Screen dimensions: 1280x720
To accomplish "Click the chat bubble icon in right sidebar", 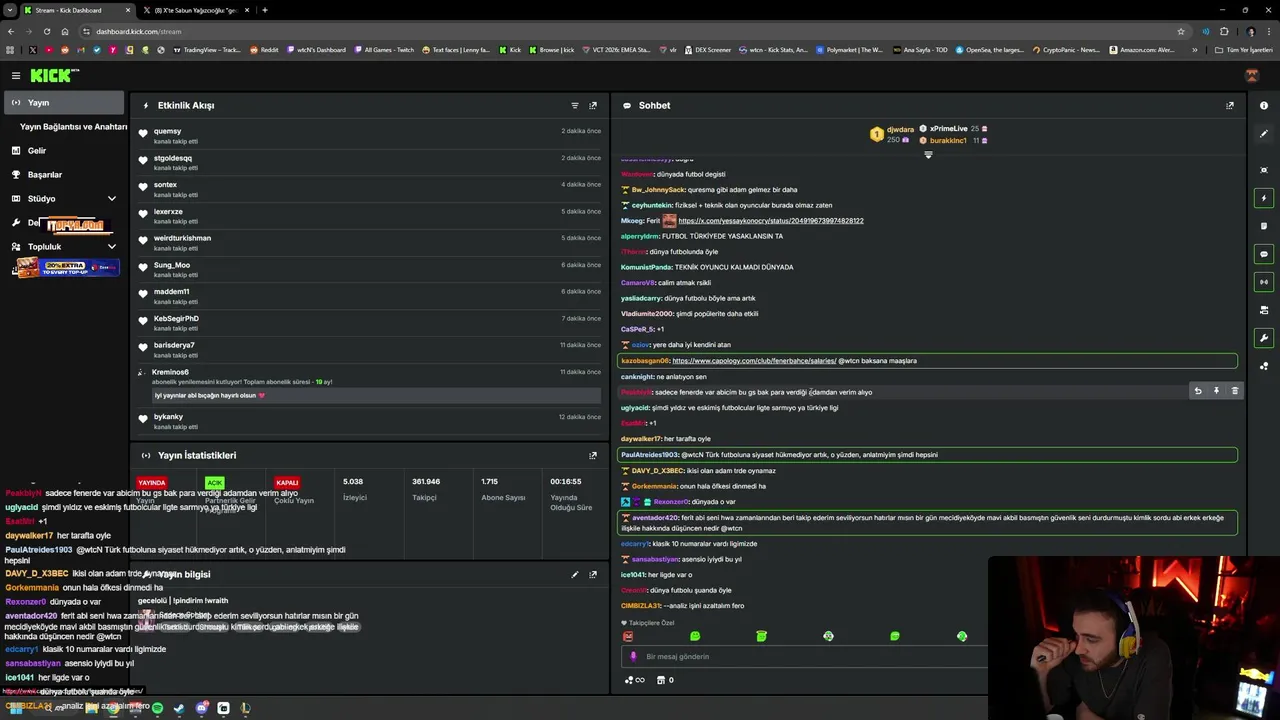I will click(1264, 254).
